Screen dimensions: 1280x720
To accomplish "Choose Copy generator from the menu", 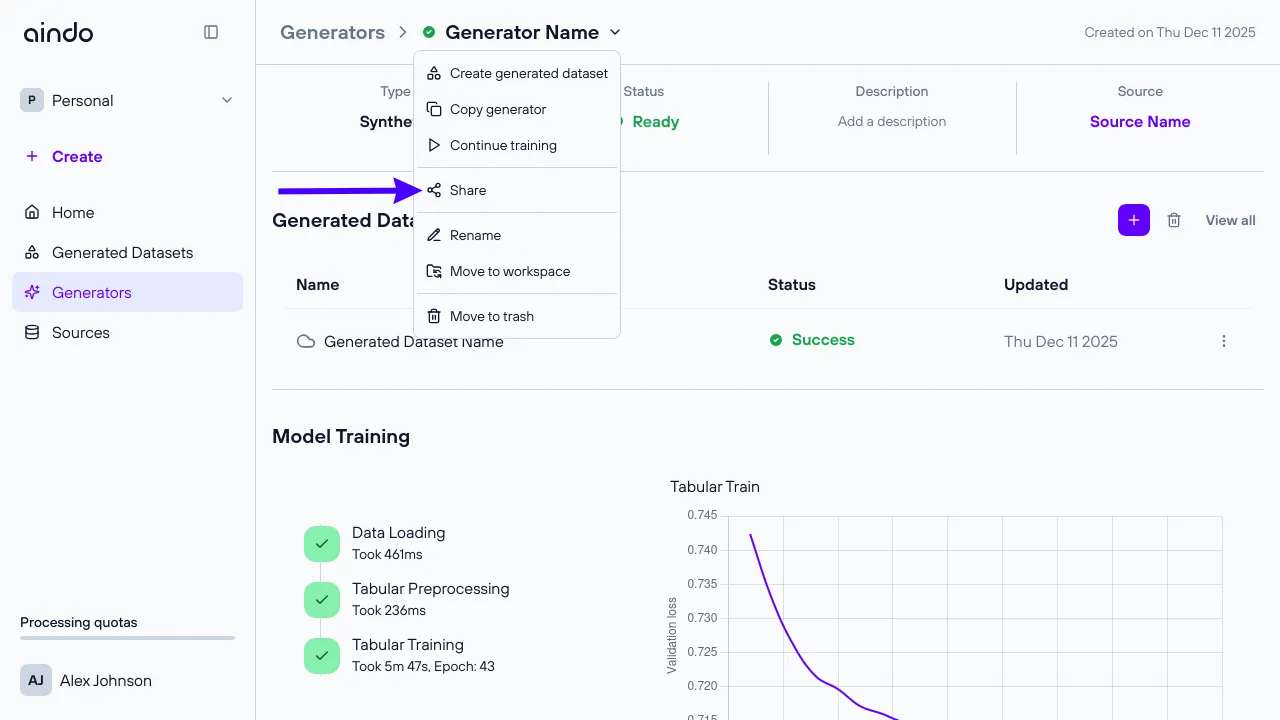I will [x=497, y=109].
